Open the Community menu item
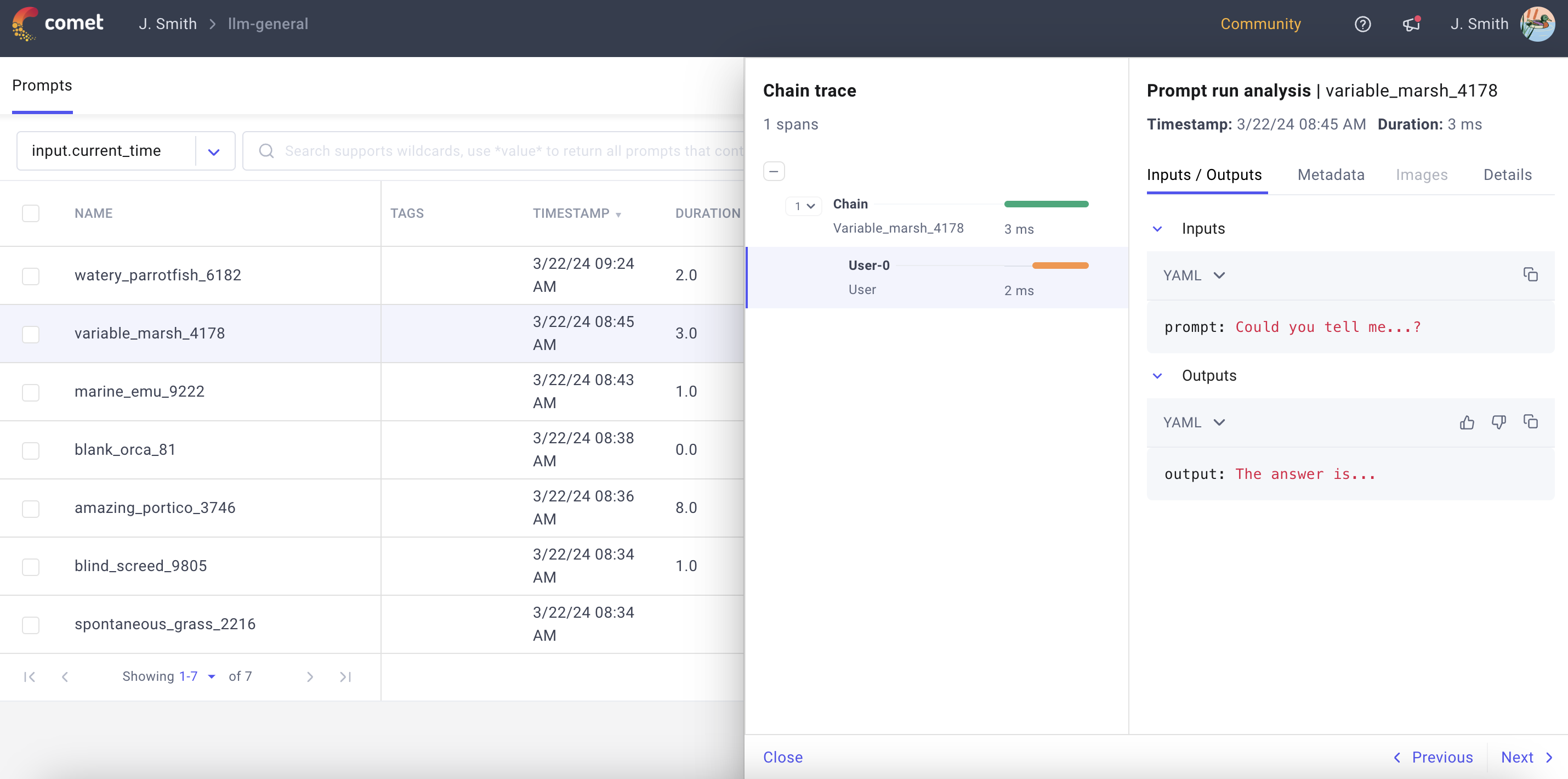The image size is (1568, 779). point(1260,24)
